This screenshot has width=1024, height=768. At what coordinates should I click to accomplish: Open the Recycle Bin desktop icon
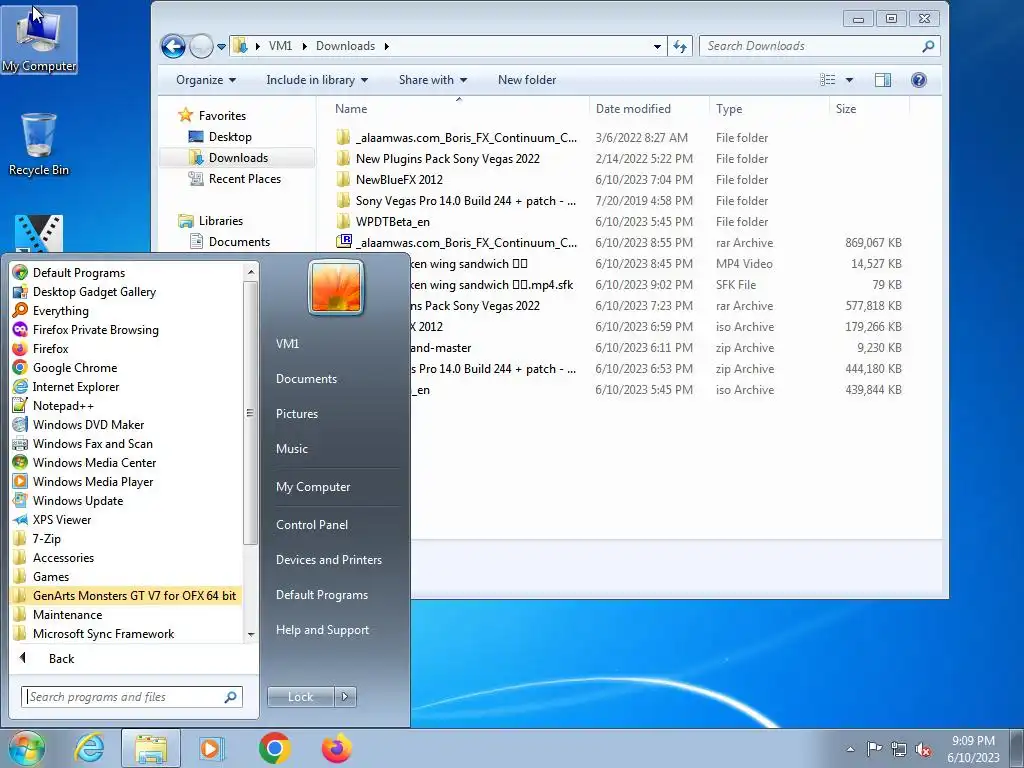(39, 144)
